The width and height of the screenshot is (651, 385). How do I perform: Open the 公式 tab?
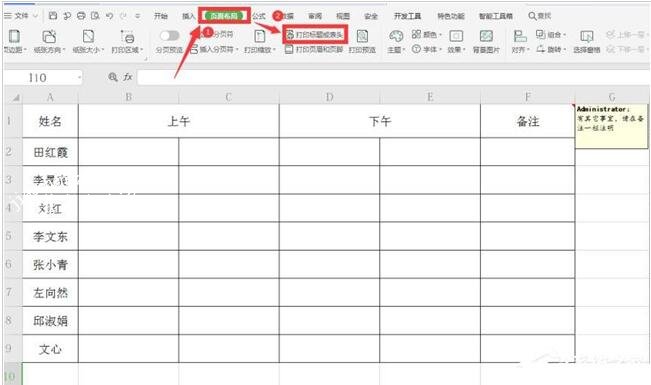(x=259, y=16)
